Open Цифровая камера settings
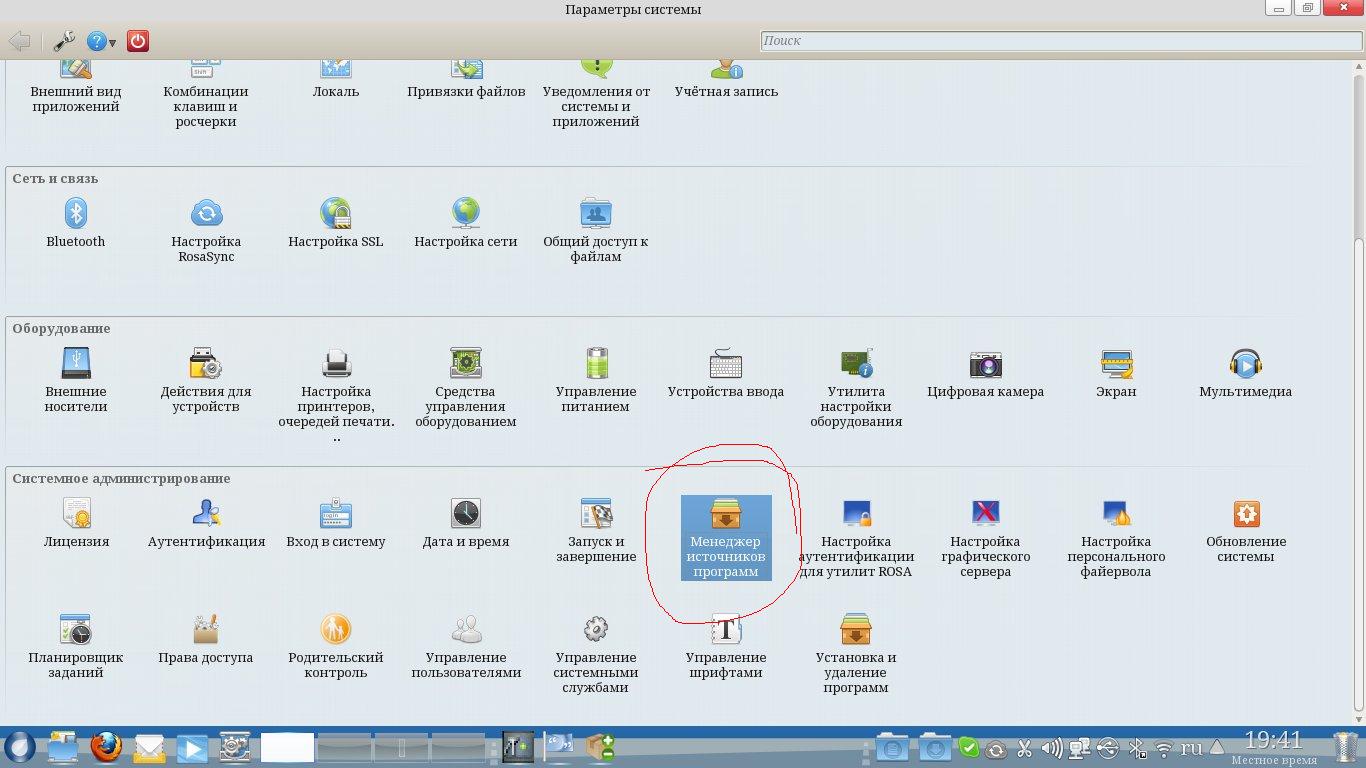Image resolution: width=1366 pixels, height=768 pixels. 986,372
